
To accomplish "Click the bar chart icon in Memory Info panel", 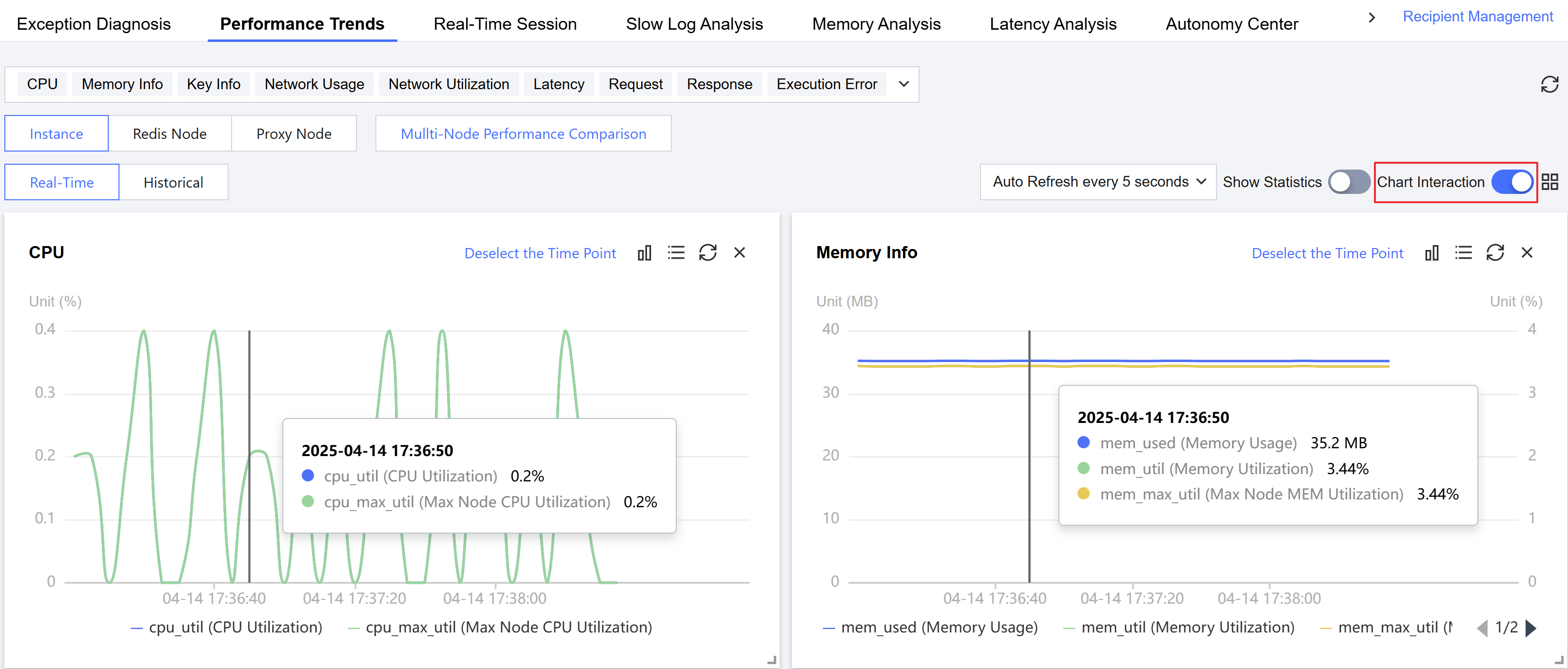I will [x=1431, y=253].
